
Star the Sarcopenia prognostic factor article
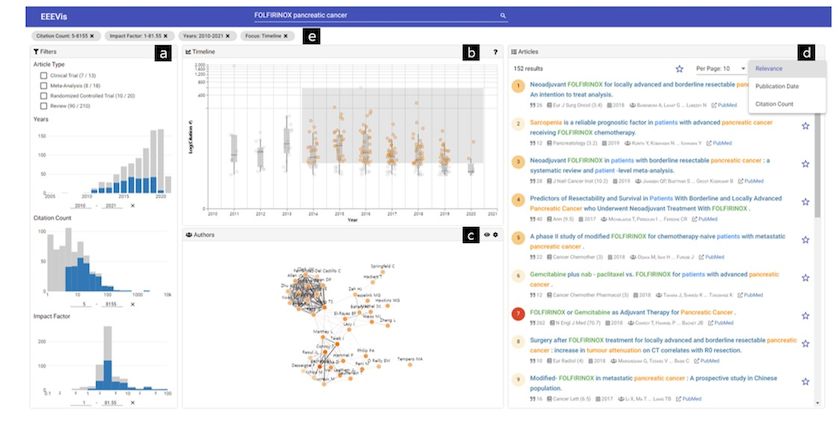[x=805, y=126]
